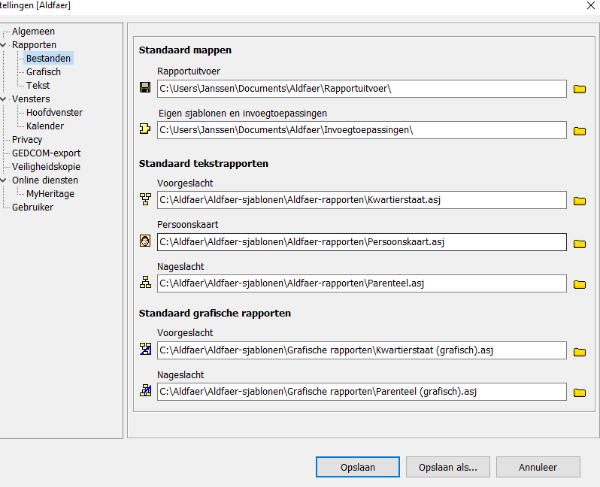Open the GEDCOM-export settings
The width and height of the screenshot is (600, 487).
coord(46,153)
